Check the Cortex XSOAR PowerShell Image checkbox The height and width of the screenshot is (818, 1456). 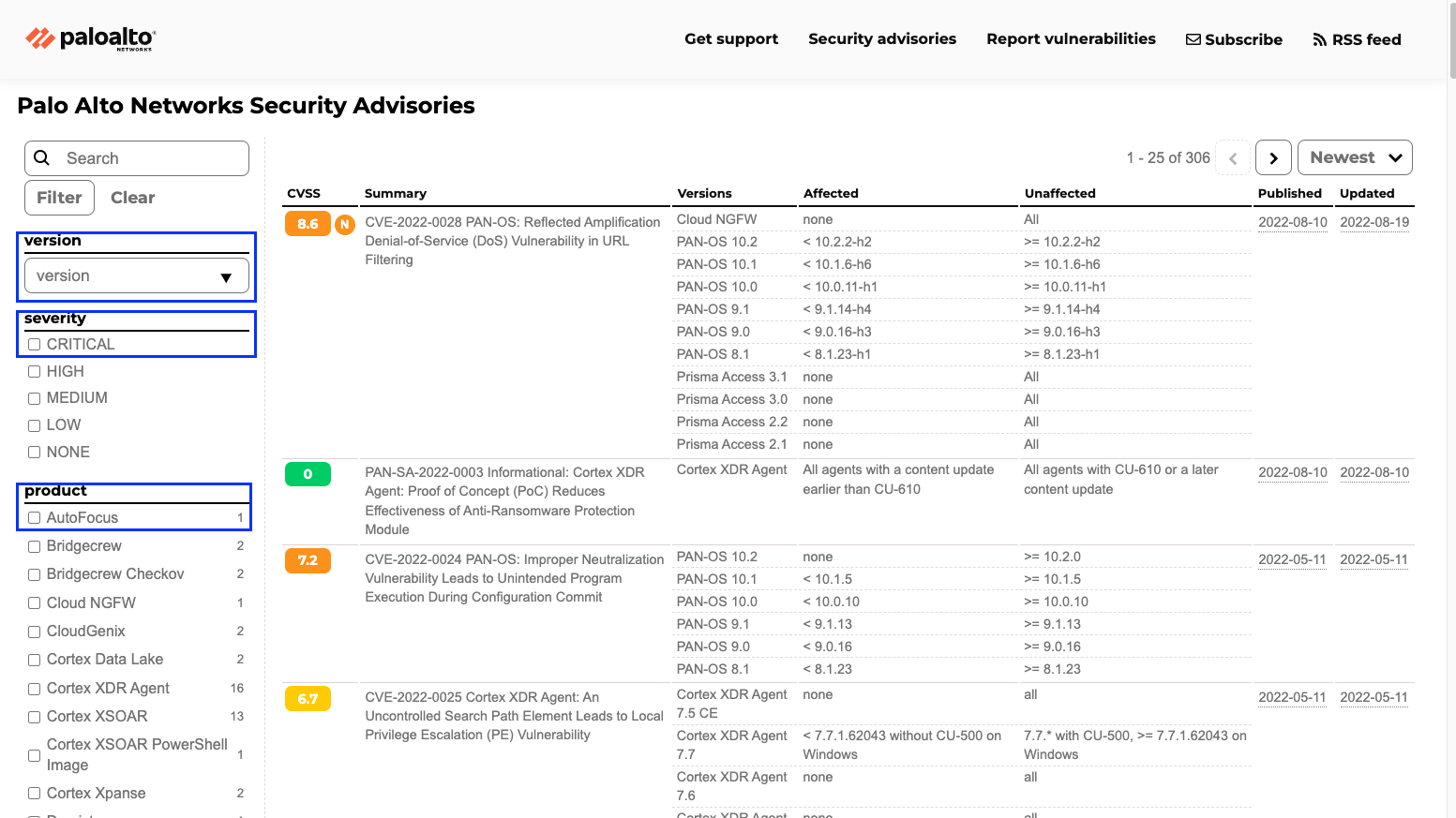[x=35, y=755]
